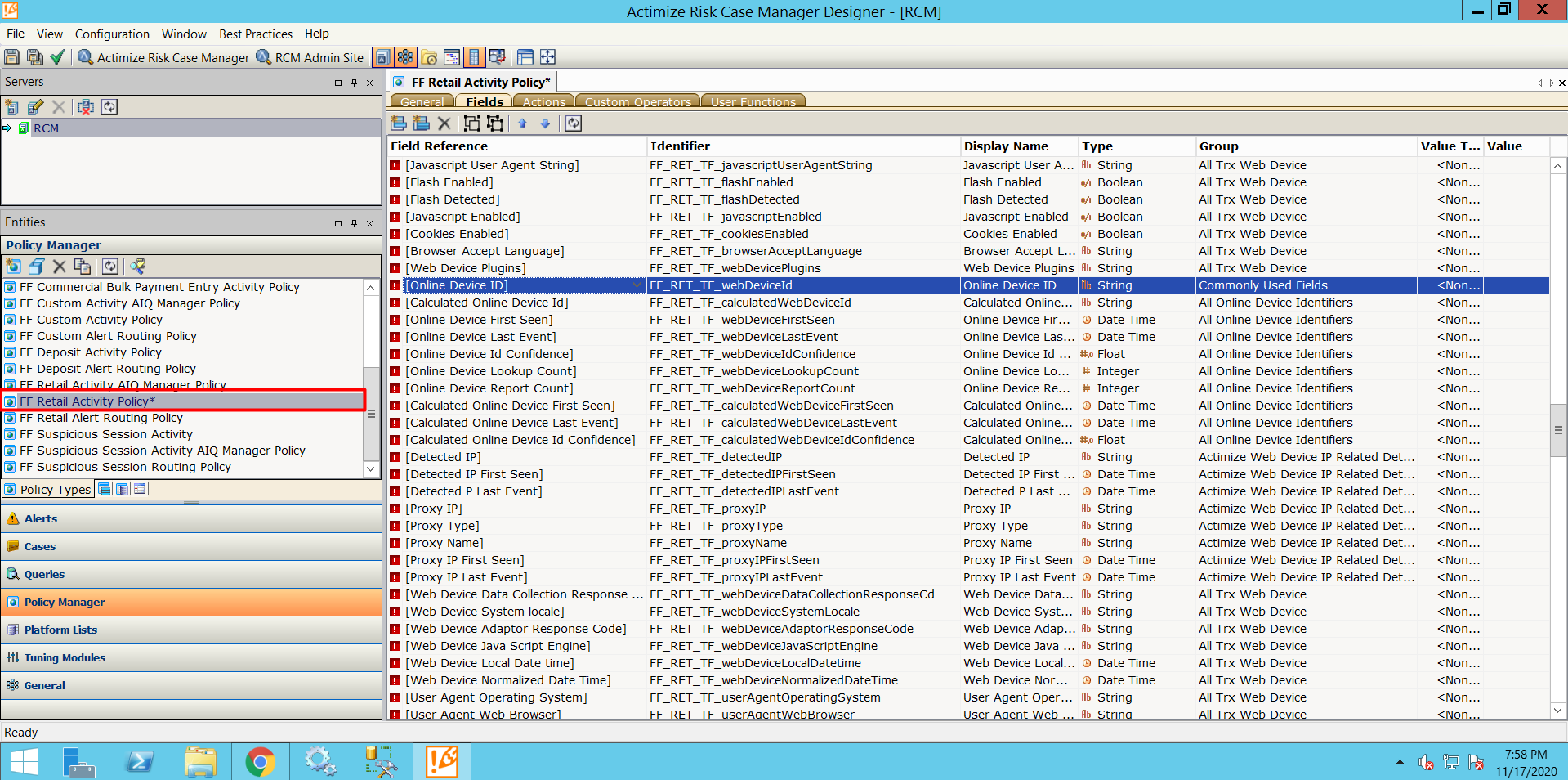Viewport: 1568px width, 780px height.
Task: Open the Tuning Modules section
Action: point(191,657)
